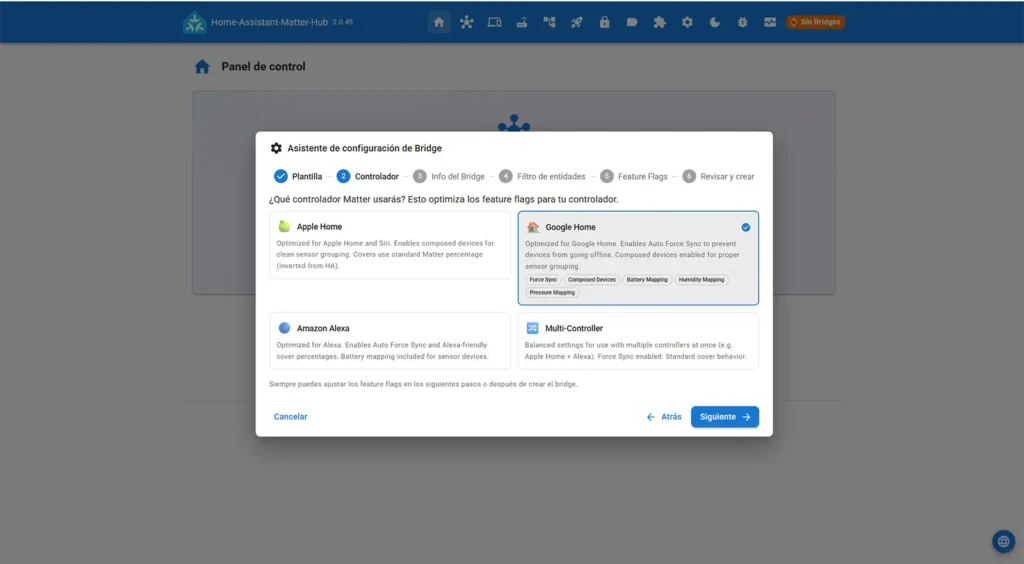Click the router network icon in navbar
Viewport: 1024px width, 564px height.
(522, 22)
